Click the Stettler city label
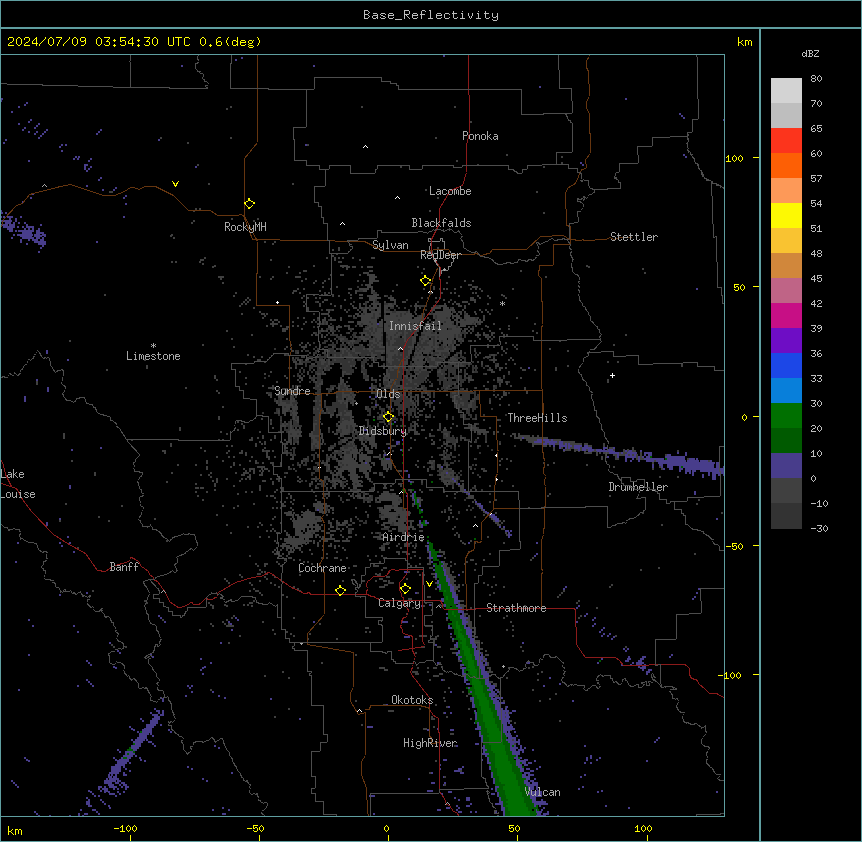This screenshot has width=862, height=842. tap(633, 237)
